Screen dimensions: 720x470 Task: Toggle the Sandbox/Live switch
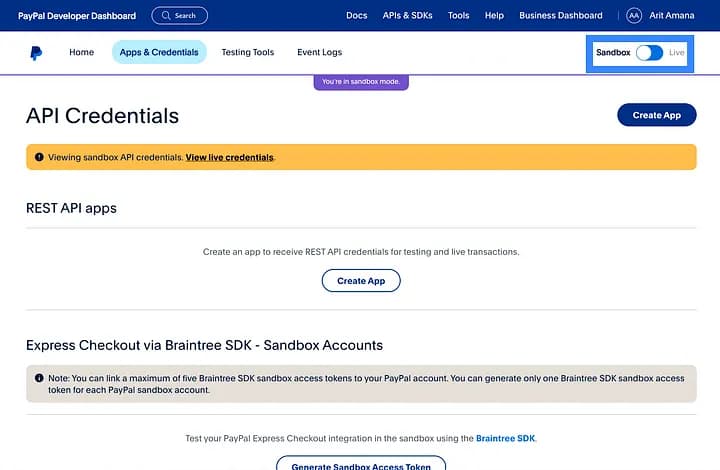click(x=649, y=52)
